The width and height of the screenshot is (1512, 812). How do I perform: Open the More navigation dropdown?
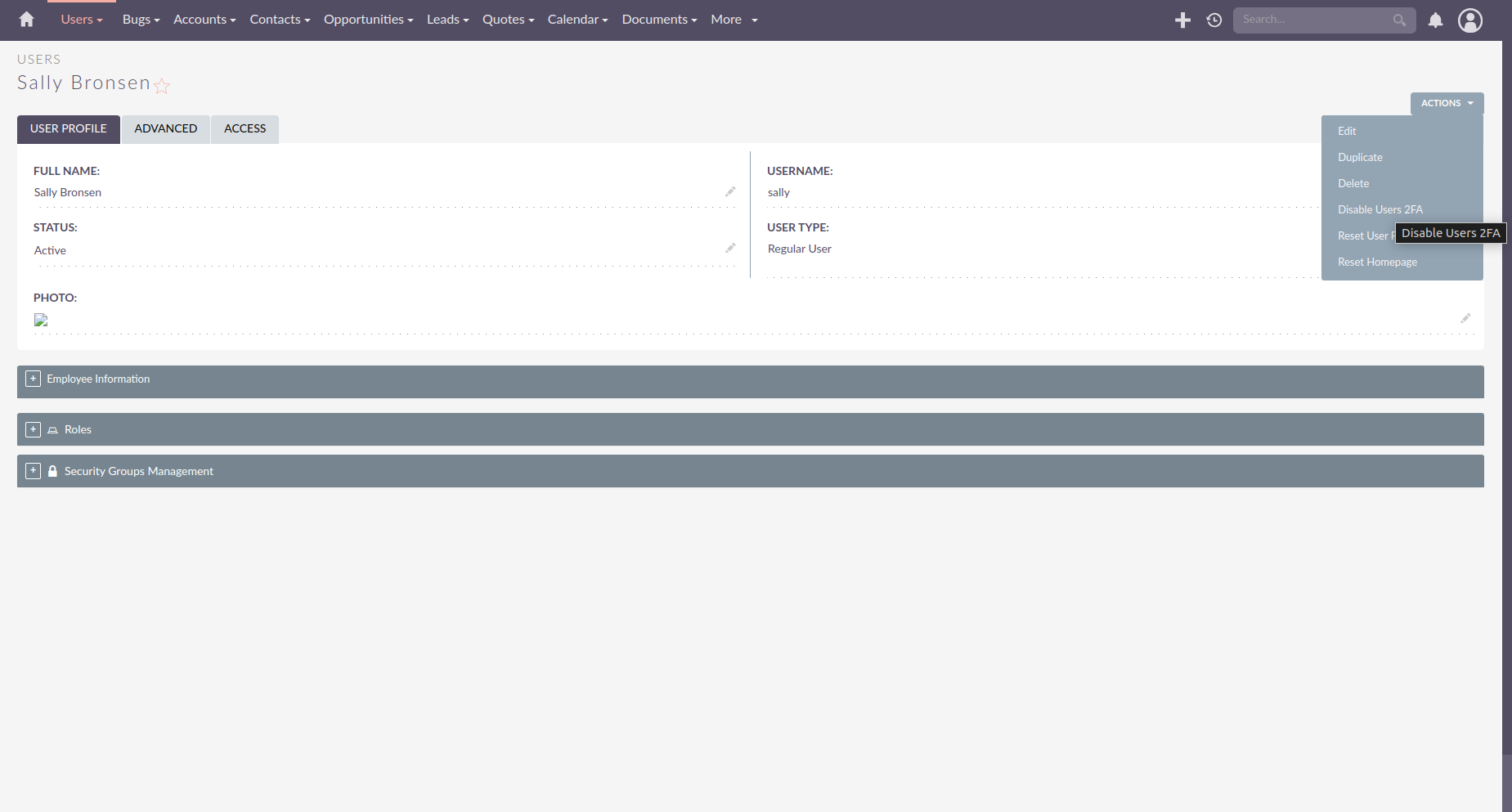click(x=734, y=20)
